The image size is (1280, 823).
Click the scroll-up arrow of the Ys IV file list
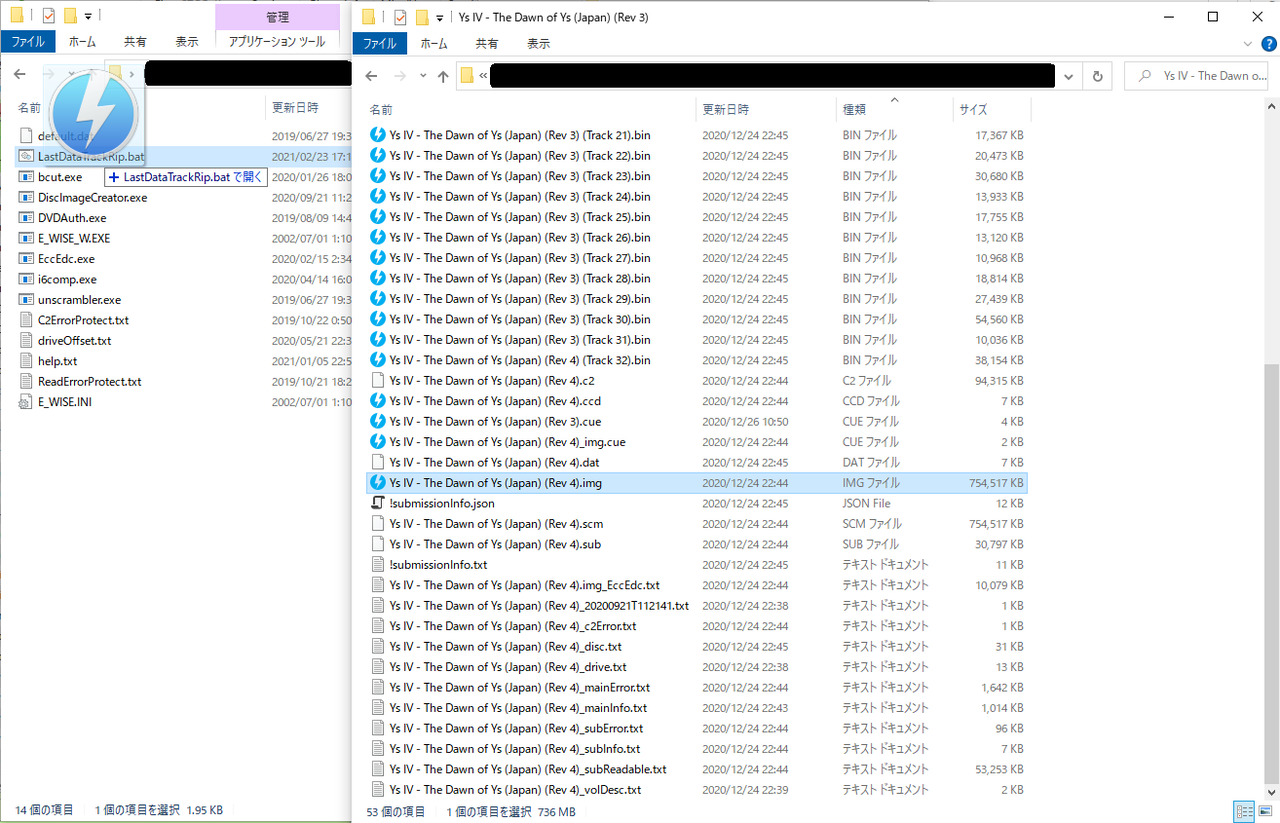click(1271, 106)
